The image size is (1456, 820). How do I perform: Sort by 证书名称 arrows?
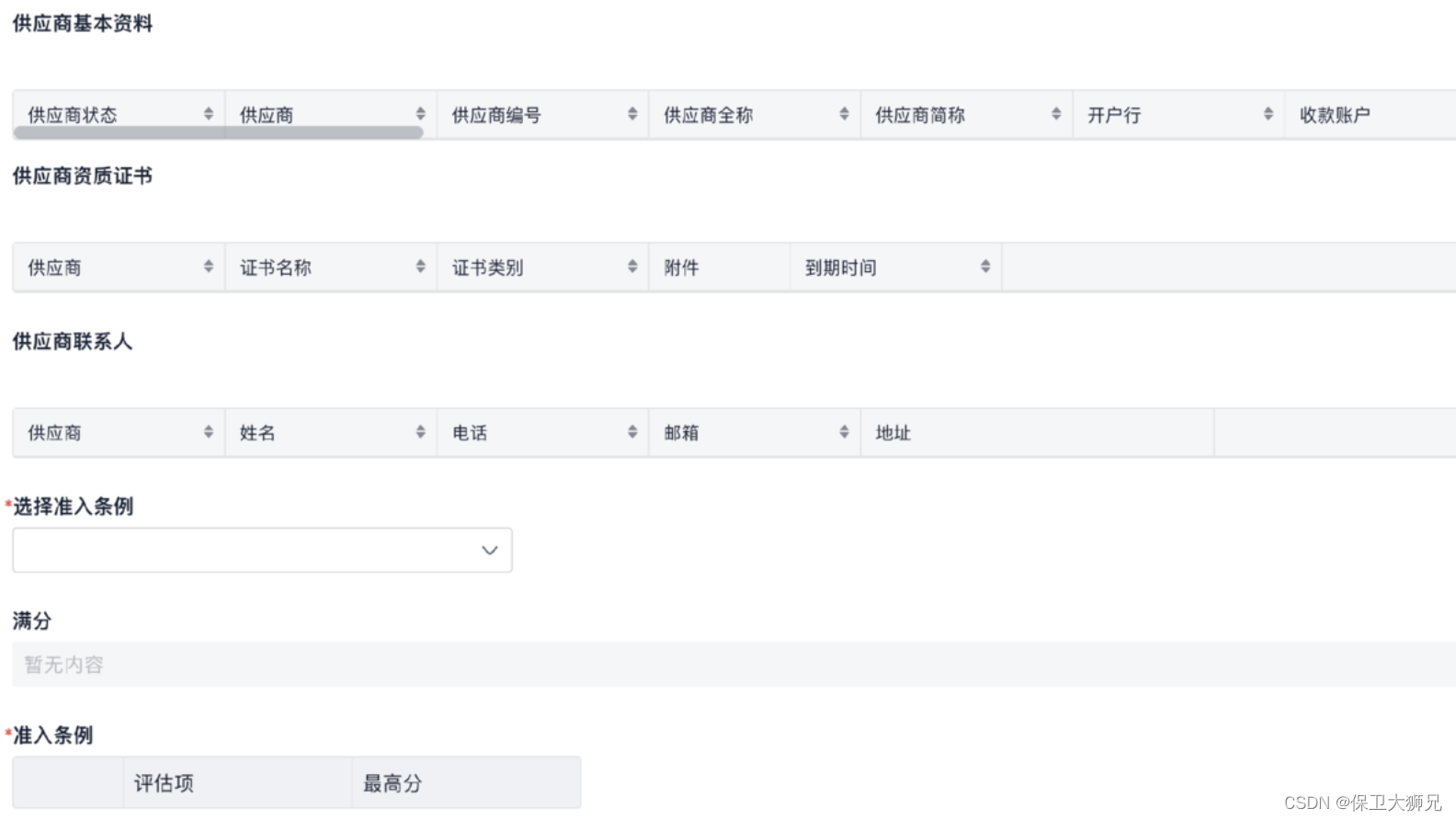tap(420, 267)
